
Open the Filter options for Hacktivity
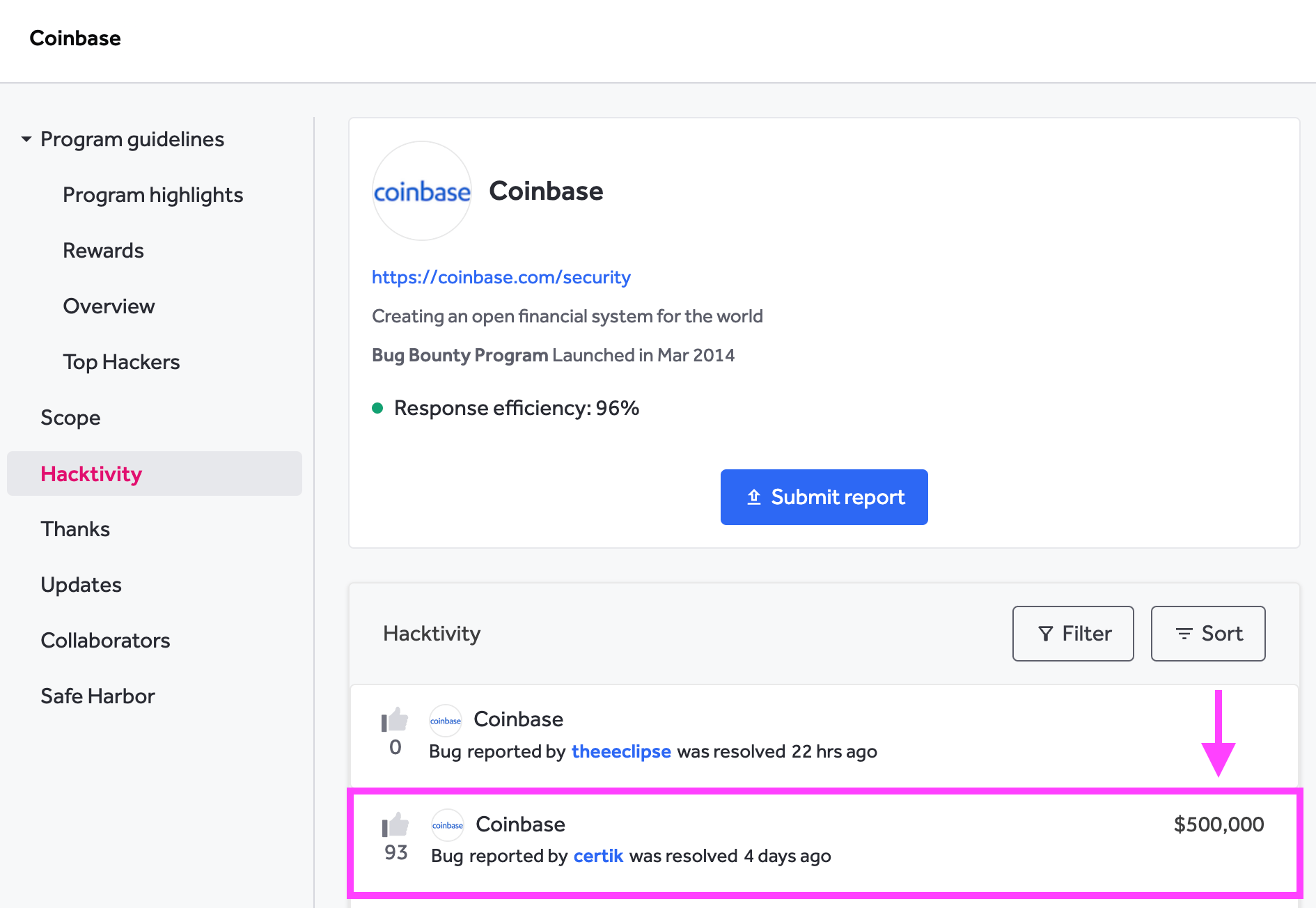pyautogui.click(x=1073, y=634)
